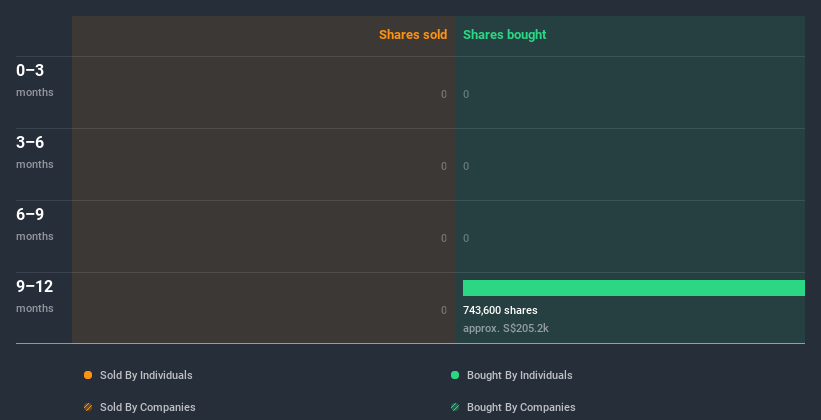The height and width of the screenshot is (420, 821).
Task: Click the shares bought zero in 3–6 months row
Action: [466, 166]
